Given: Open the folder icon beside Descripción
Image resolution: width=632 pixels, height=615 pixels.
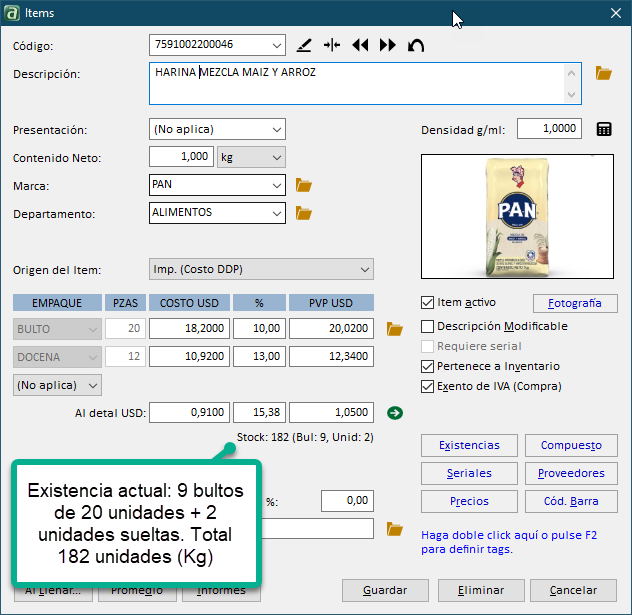Looking at the screenshot, I should tap(603, 73).
